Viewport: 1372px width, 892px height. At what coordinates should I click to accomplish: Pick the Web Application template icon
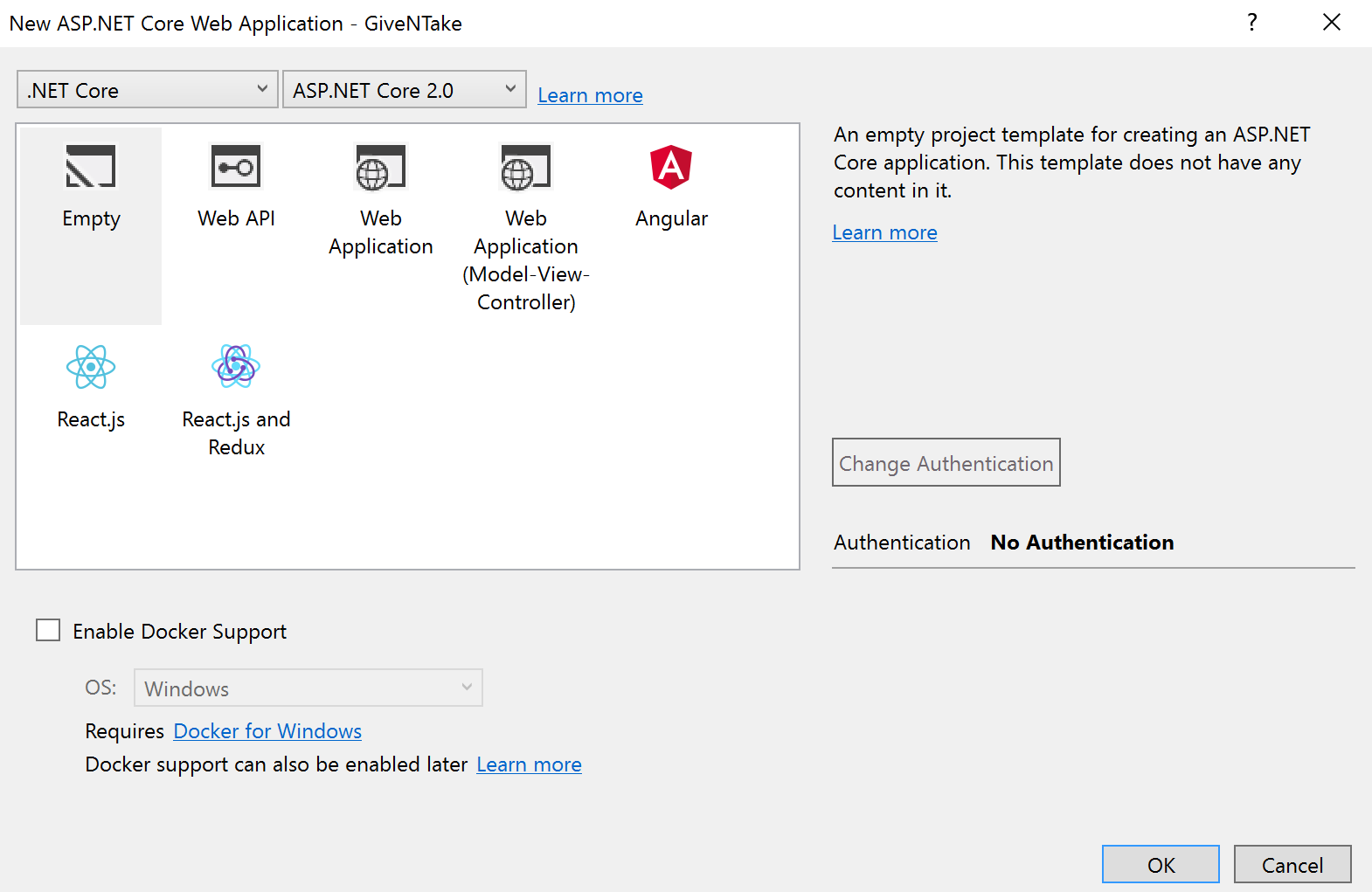380,167
